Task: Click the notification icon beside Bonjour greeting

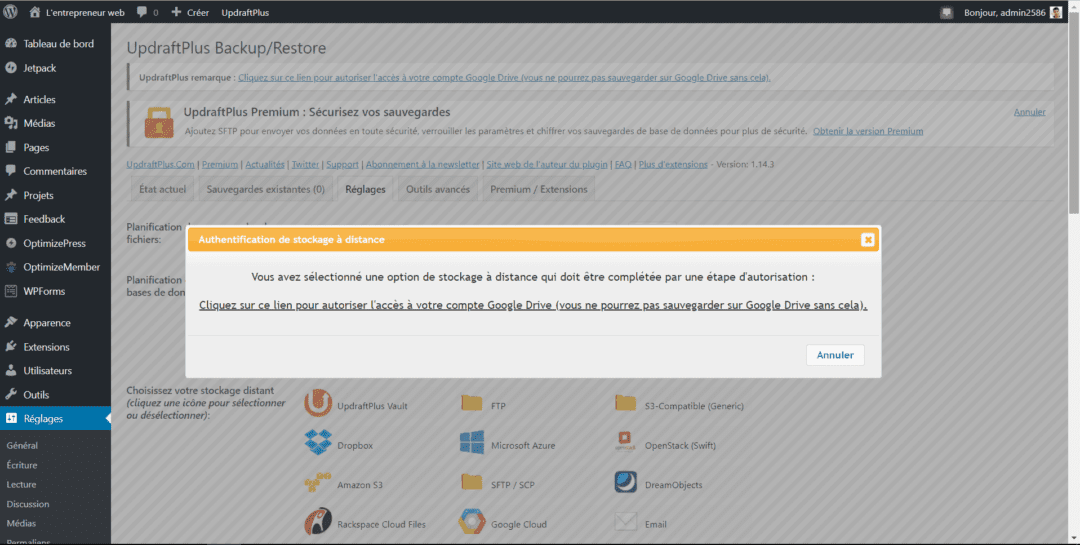Action: click(x=947, y=12)
